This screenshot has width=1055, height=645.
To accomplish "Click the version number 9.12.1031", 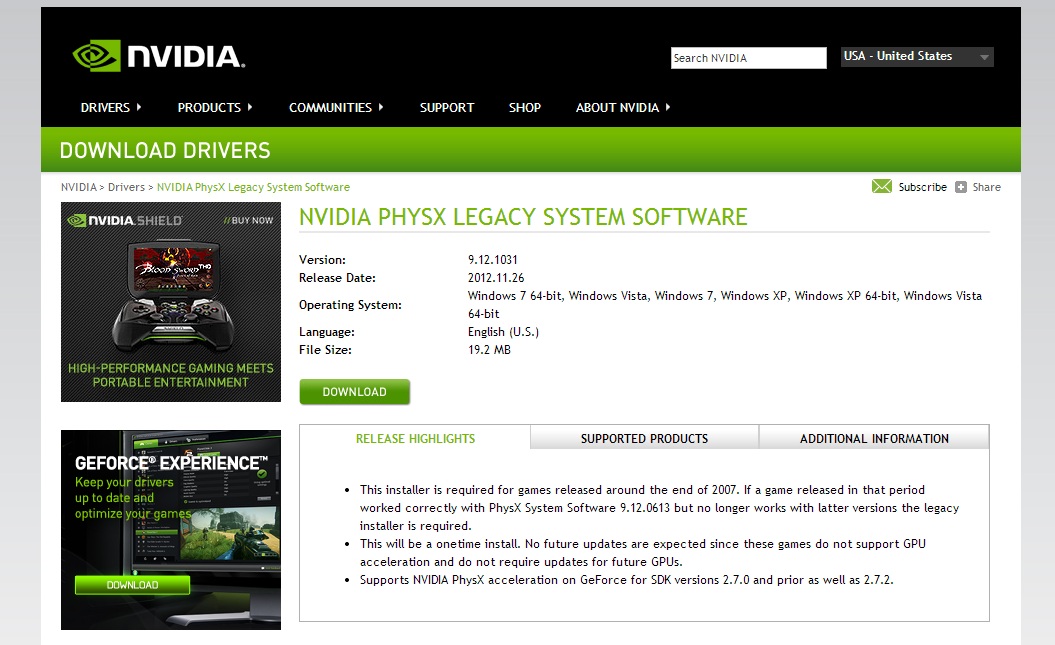I will point(493,260).
